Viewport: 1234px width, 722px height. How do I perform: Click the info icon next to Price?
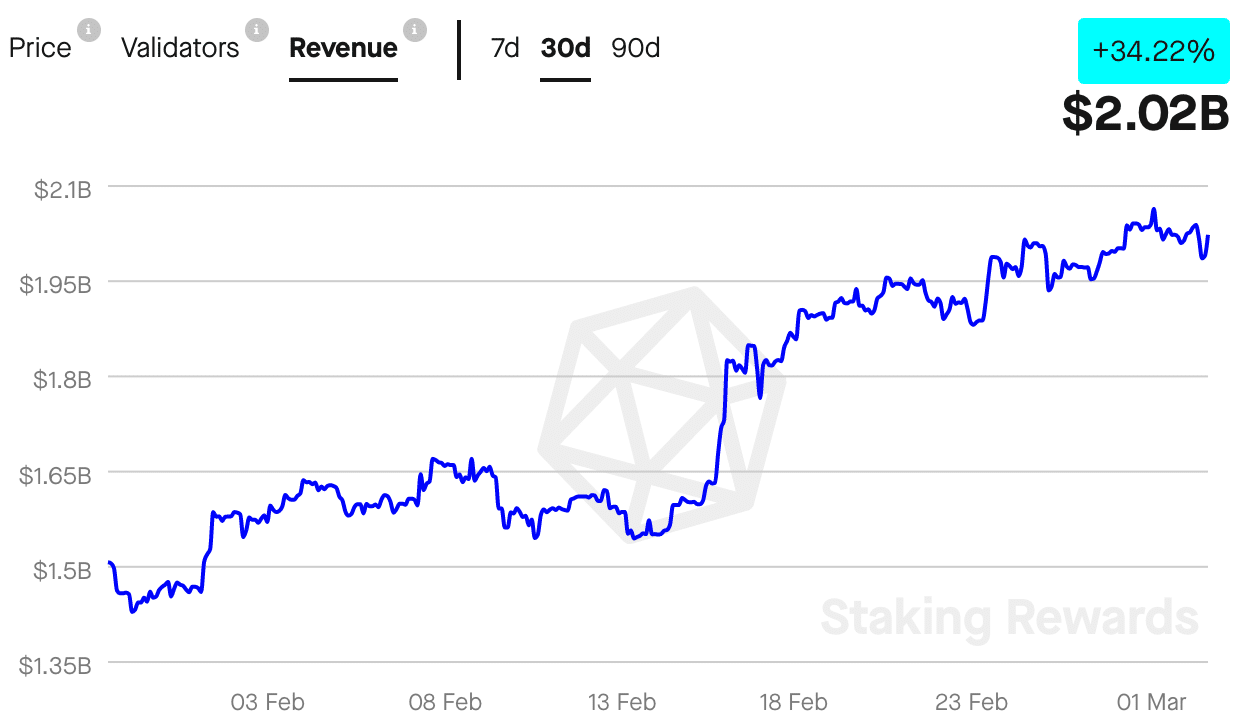tap(88, 29)
